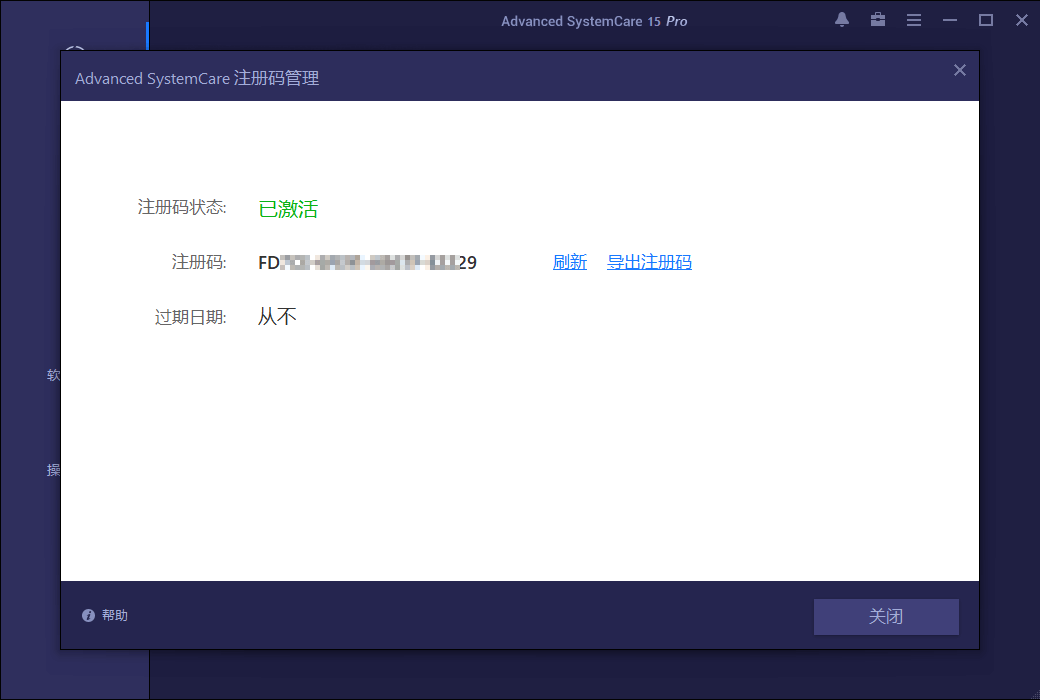Click the Advanced SystemCare 注册码管理 dialog title

(197, 78)
